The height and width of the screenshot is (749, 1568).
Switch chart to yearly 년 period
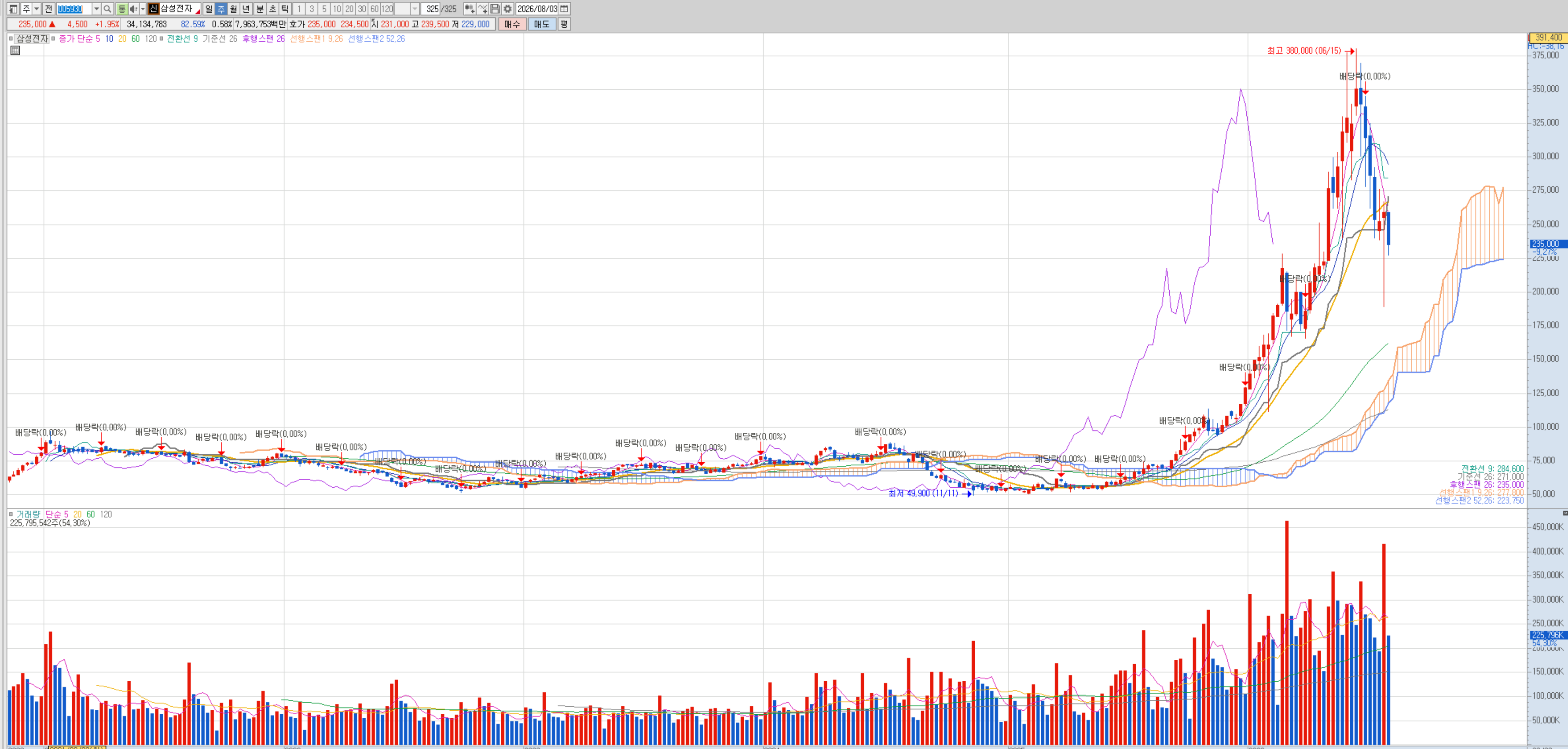coord(246,8)
